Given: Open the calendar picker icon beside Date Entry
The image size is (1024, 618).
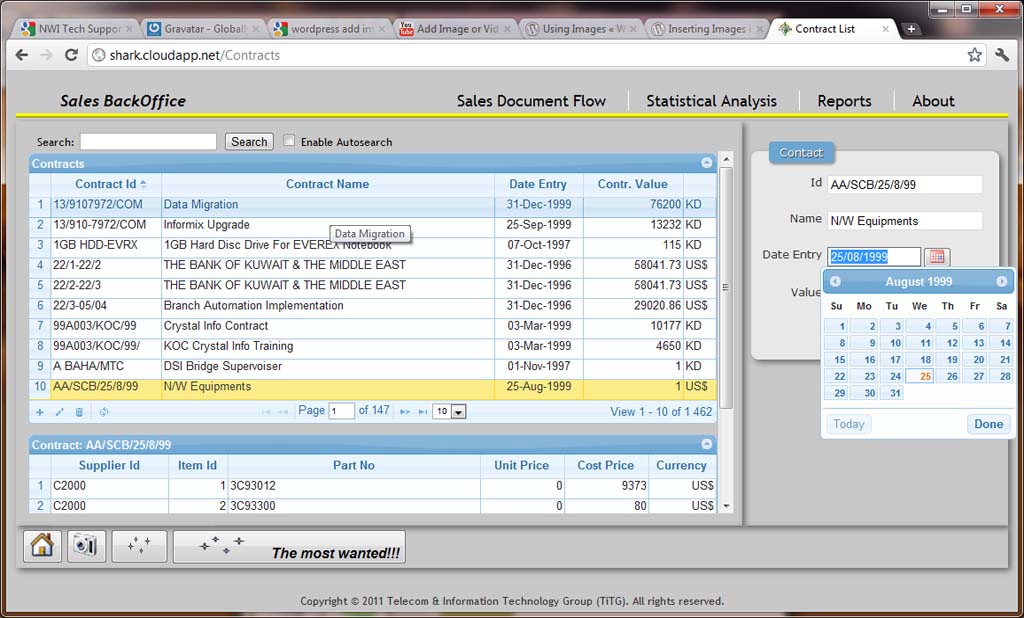Looking at the screenshot, I should [937, 257].
